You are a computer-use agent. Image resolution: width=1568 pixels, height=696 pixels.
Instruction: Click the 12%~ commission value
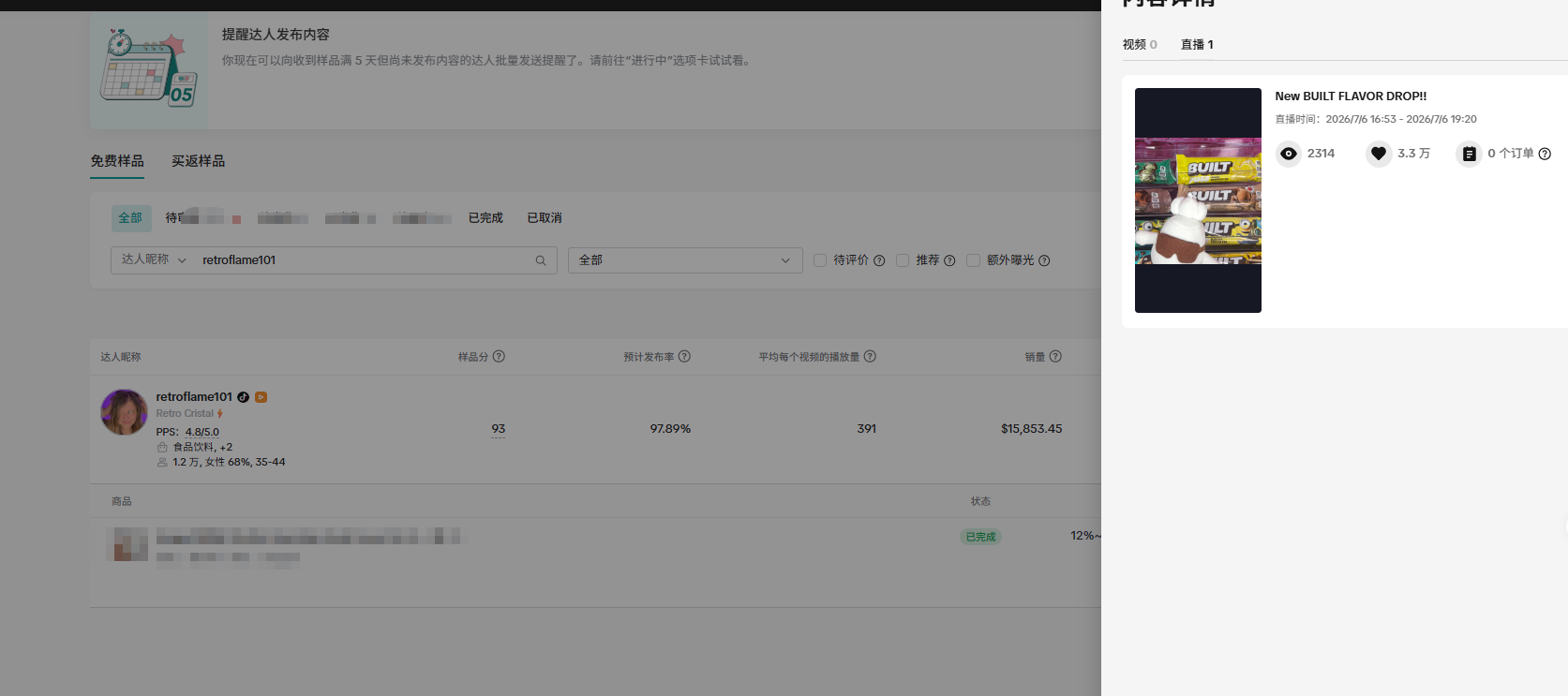tap(1085, 536)
